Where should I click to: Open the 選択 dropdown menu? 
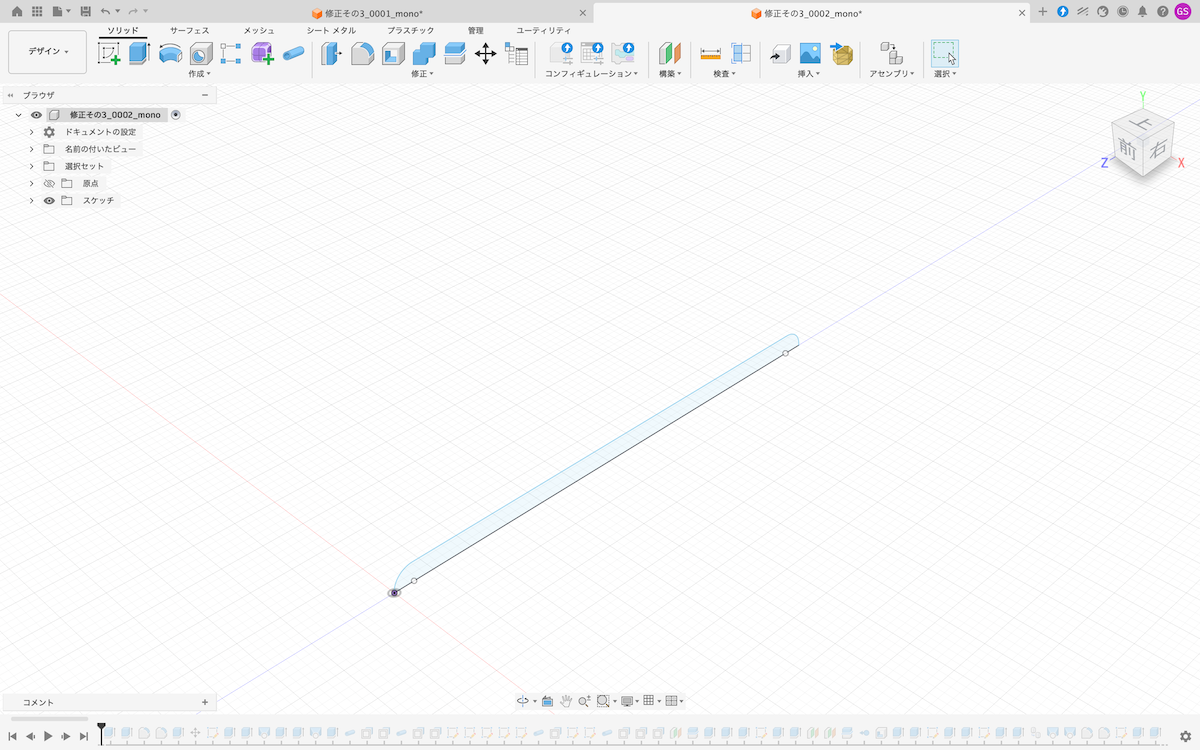click(x=945, y=74)
